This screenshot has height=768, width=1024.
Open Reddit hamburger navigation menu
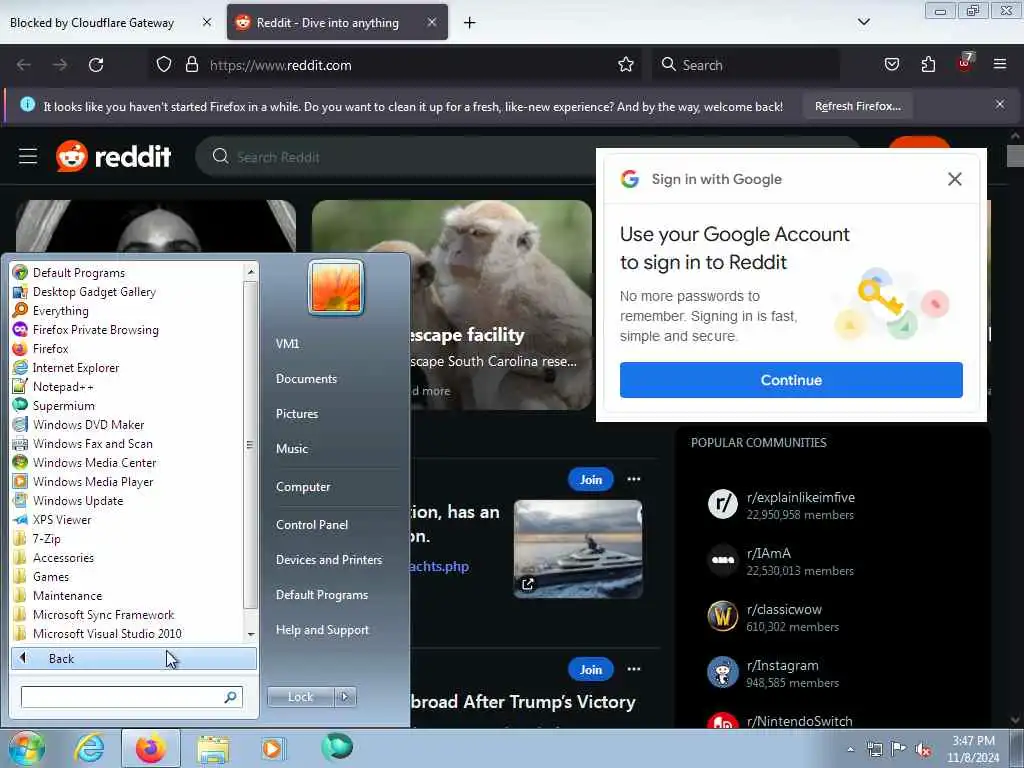click(x=28, y=157)
